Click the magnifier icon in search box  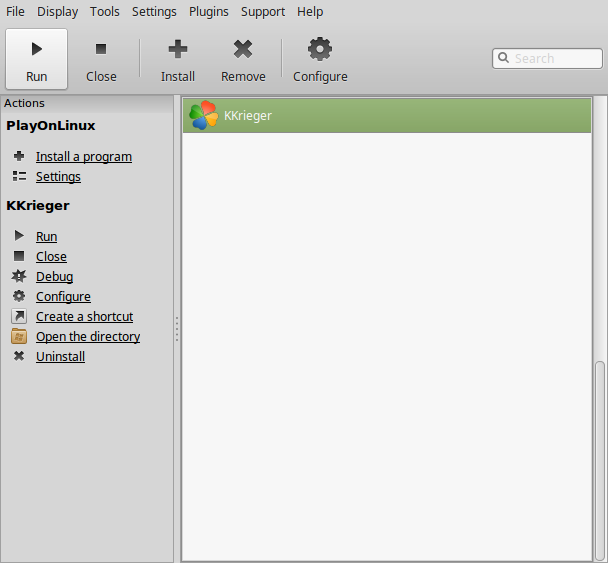503,58
